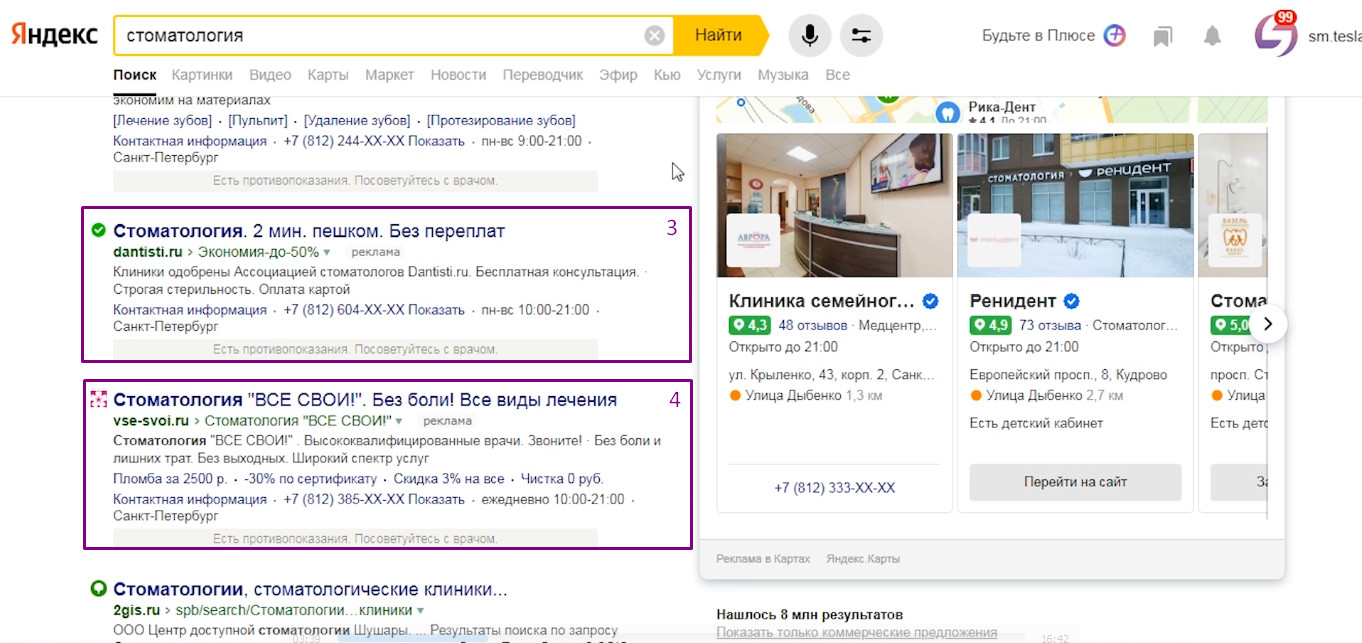Open the Карты tab
The height and width of the screenshot is (643, 1362).
[x=328, y=75]
